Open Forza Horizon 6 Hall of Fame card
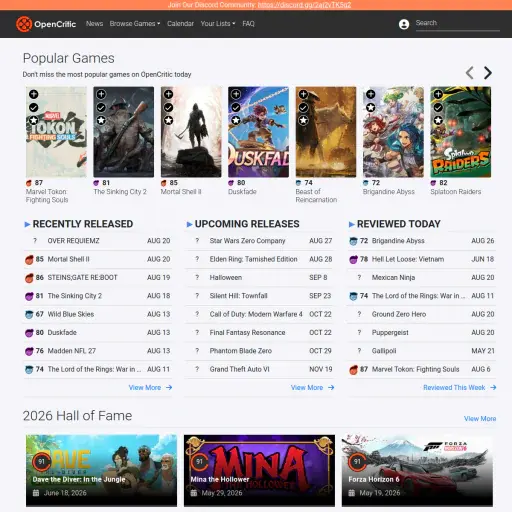The image size is (512, 512). [x=417, y=470]
